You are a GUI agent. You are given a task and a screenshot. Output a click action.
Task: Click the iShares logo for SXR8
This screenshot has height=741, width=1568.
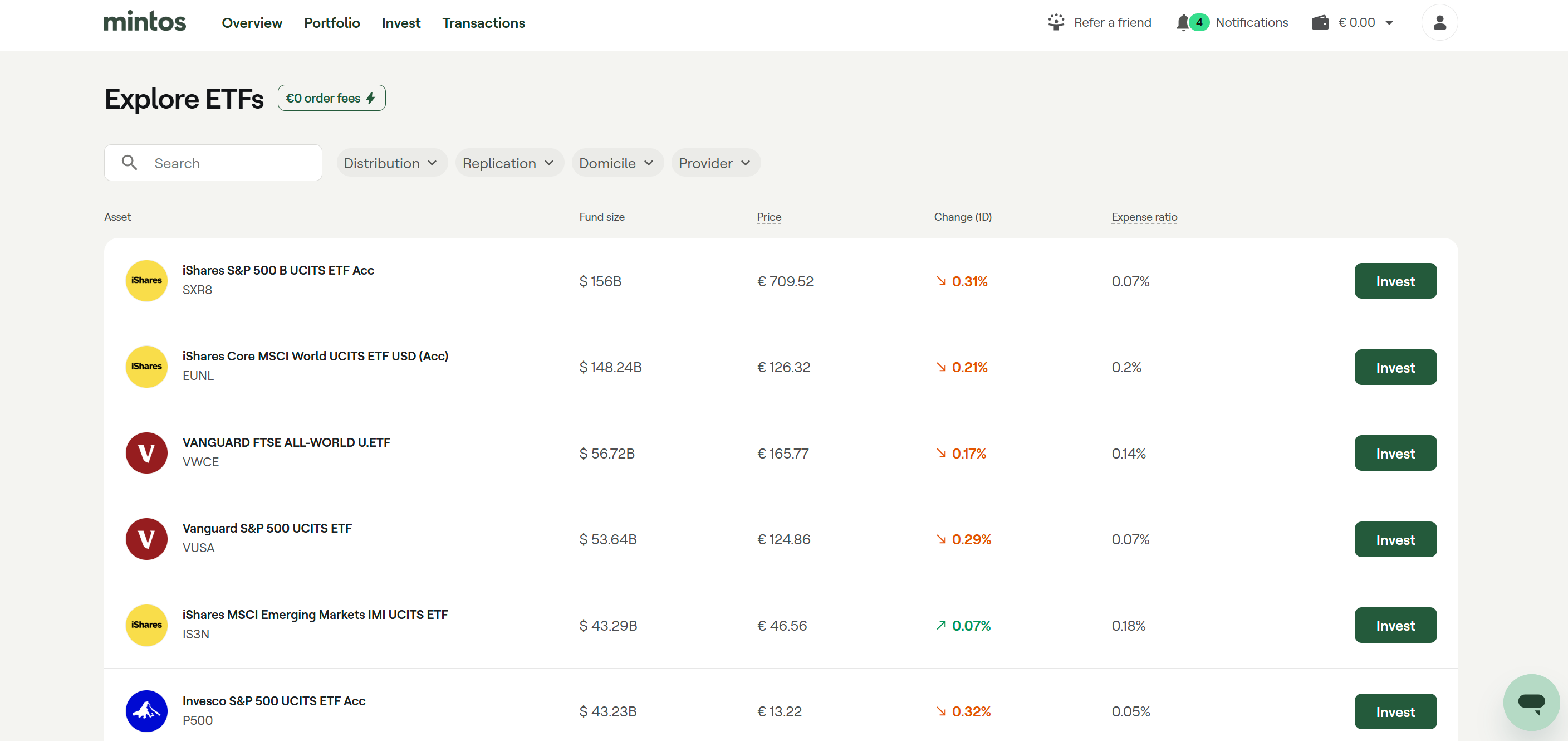coord(146,281)
